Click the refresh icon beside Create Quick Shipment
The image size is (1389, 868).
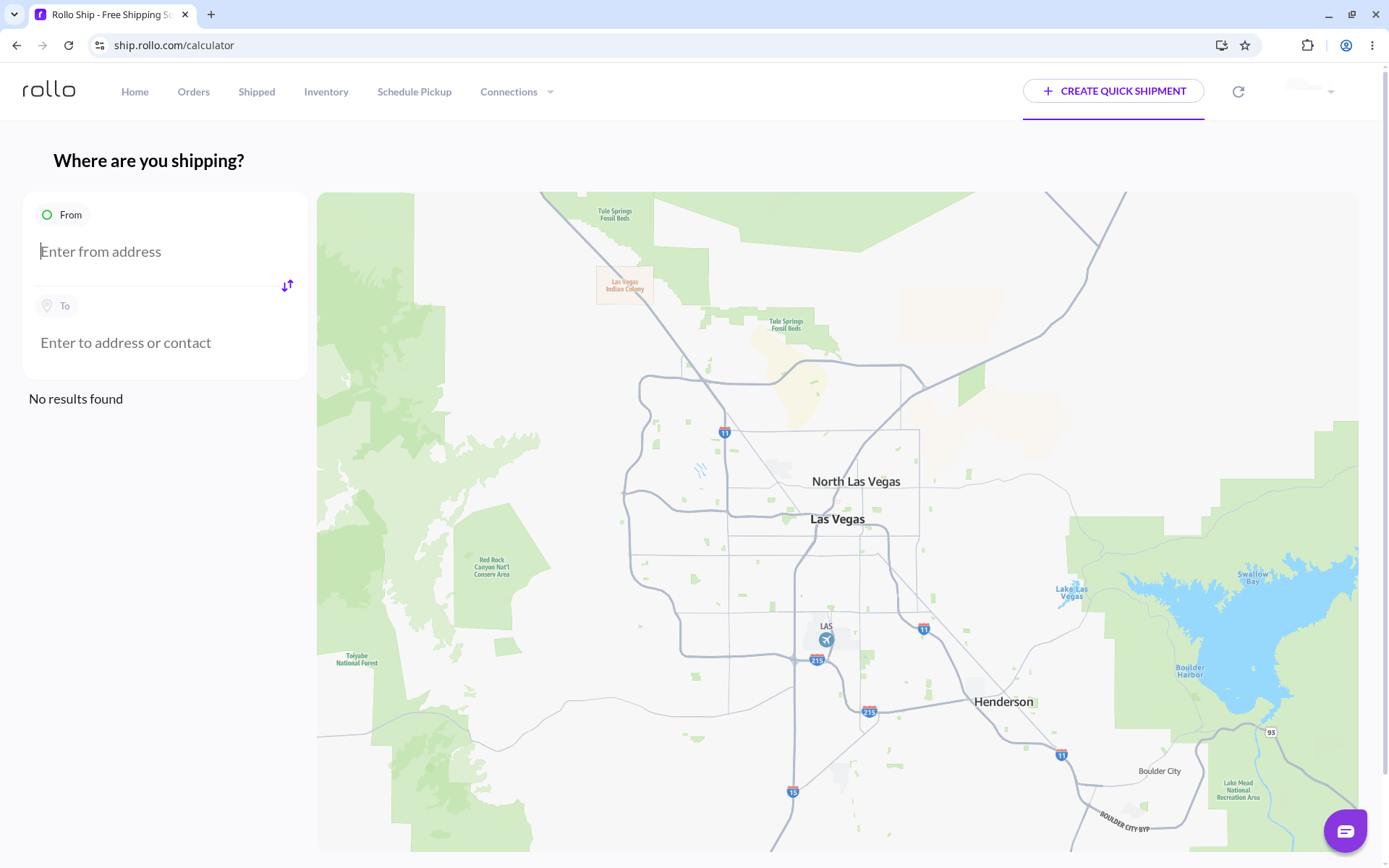(1239, 92)
